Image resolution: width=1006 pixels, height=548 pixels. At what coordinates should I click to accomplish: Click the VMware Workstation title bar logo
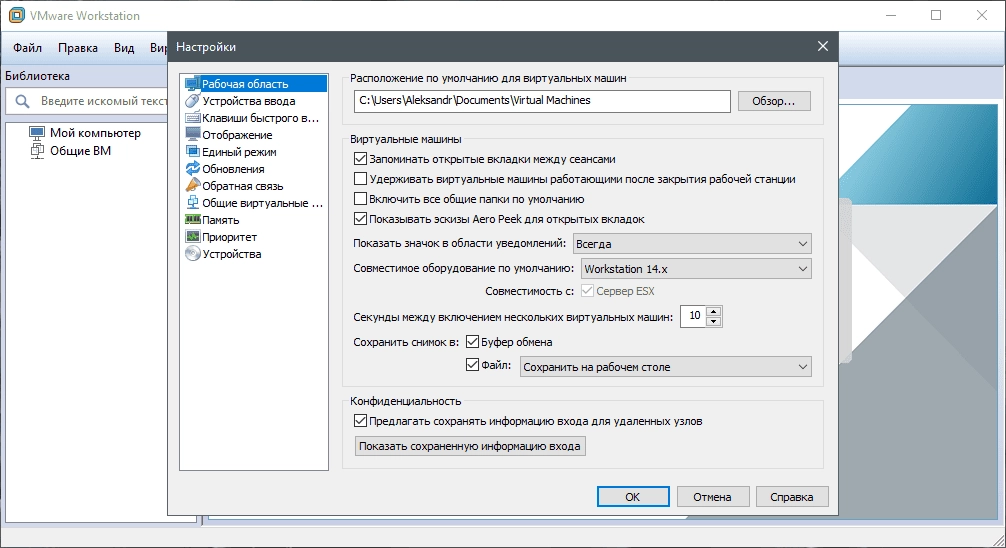click(17, 15)
